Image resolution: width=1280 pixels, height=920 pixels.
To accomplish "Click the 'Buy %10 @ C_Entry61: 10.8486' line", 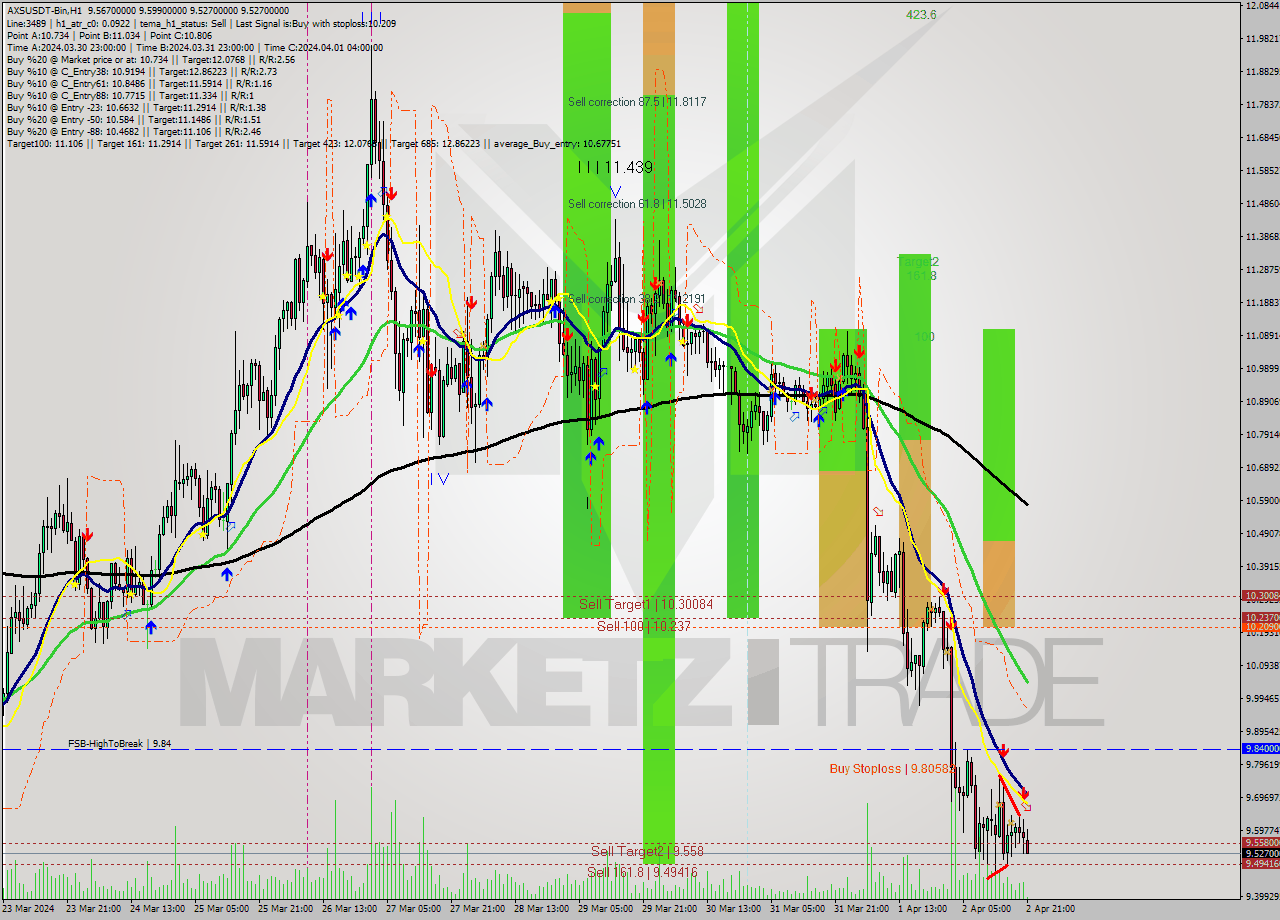I will (x=139, y=83).
